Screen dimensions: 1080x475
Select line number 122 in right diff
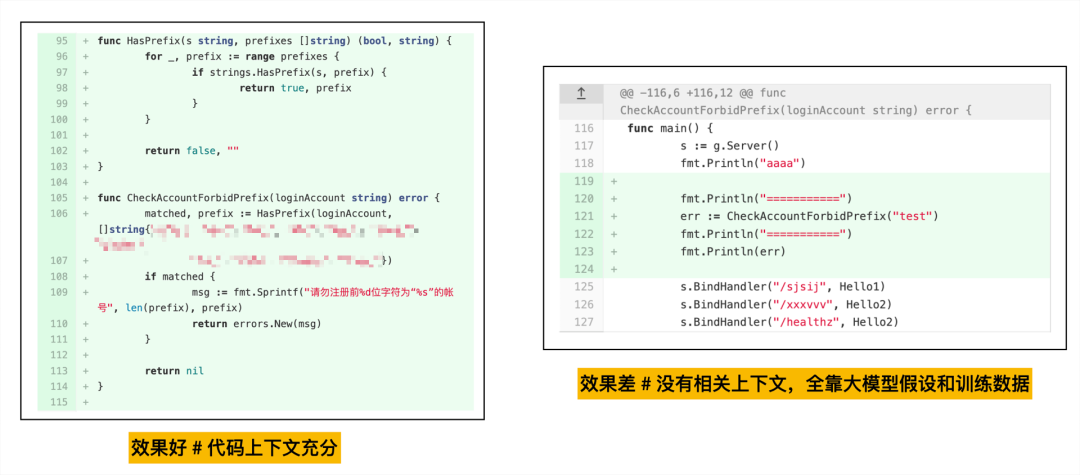coord(583,234)
